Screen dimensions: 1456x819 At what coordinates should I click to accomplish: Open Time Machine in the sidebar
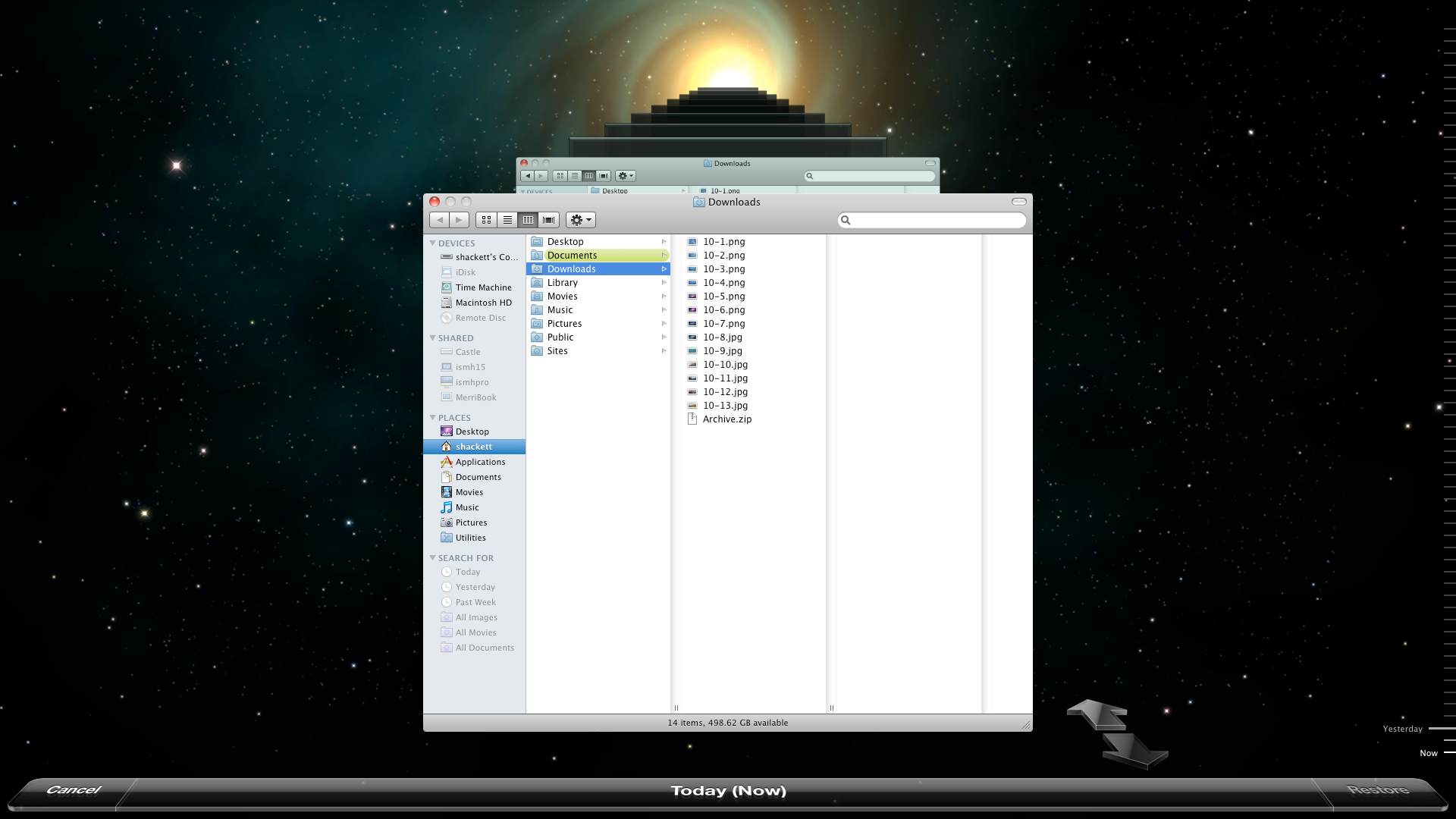(483, 287)
